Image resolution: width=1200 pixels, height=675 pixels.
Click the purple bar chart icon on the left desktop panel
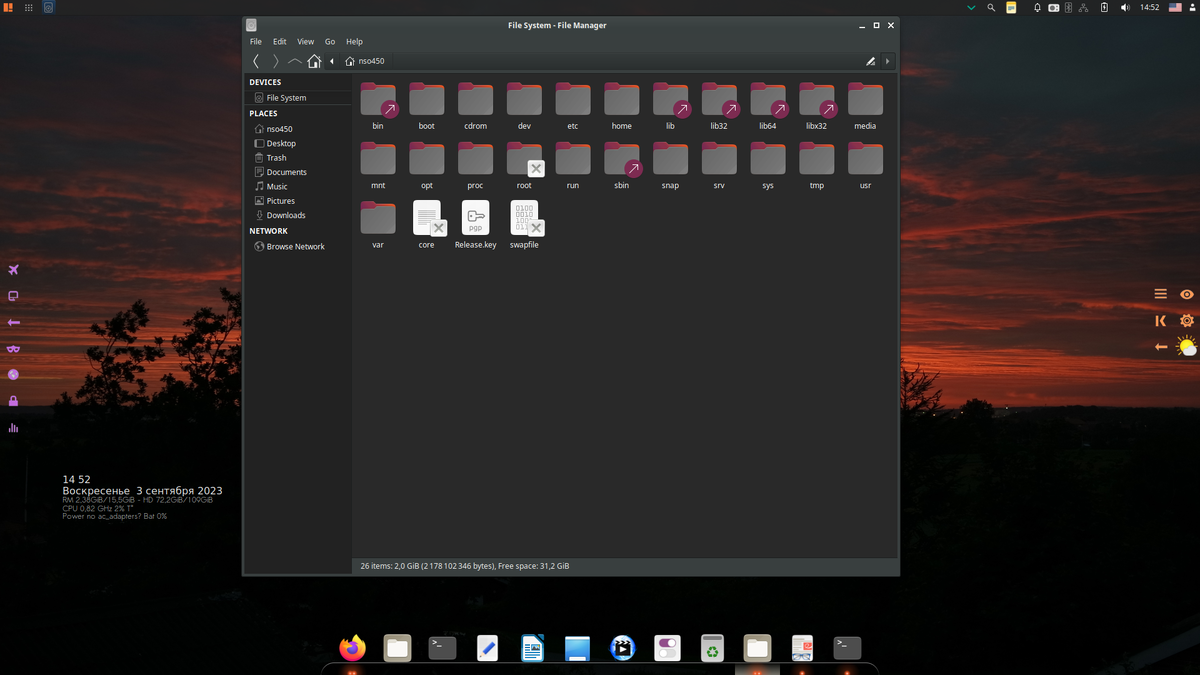coord(14,428)
